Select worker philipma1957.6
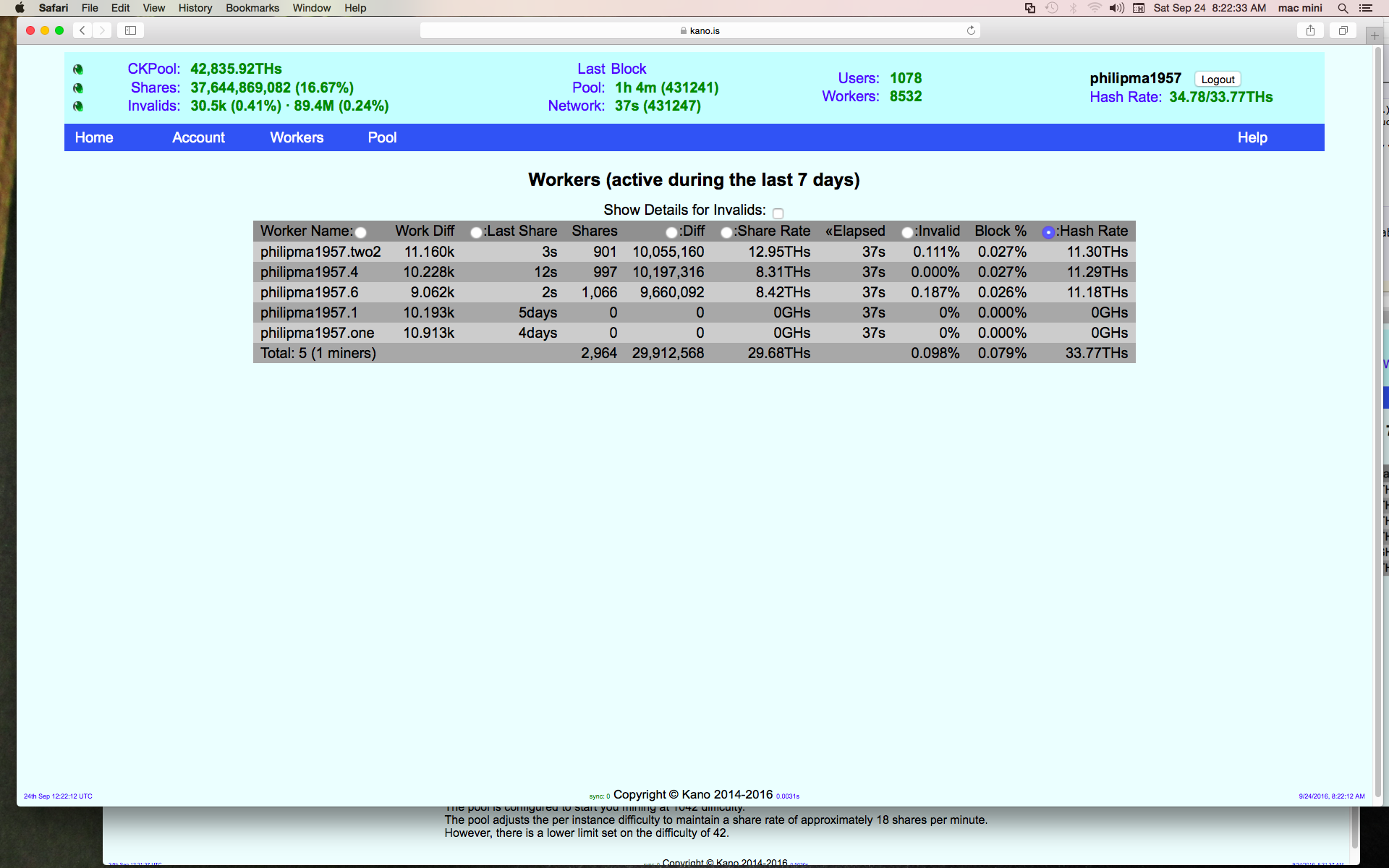 [x=309, y=292]
